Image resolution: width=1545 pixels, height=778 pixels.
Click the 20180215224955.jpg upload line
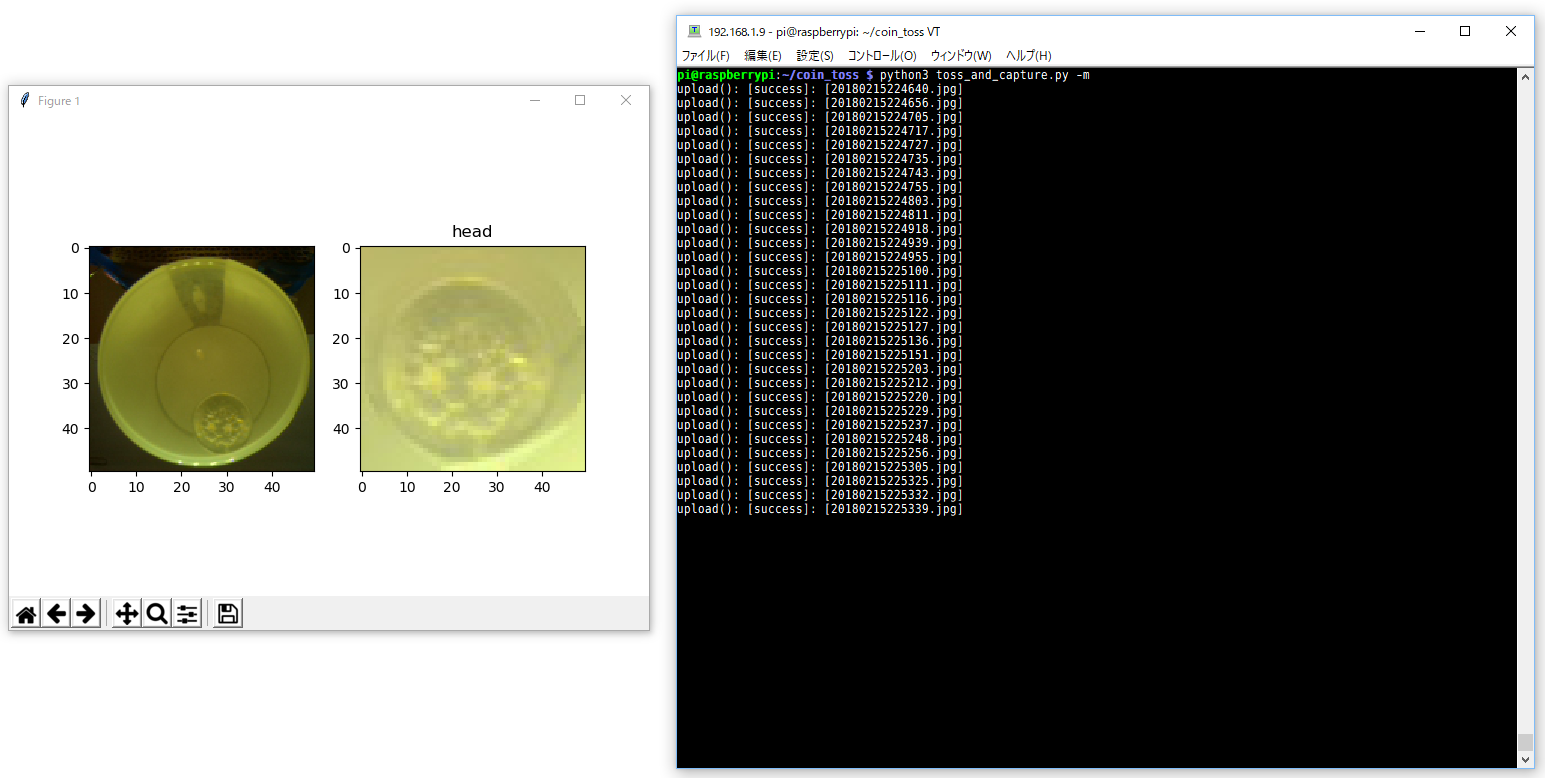point(820,257)
